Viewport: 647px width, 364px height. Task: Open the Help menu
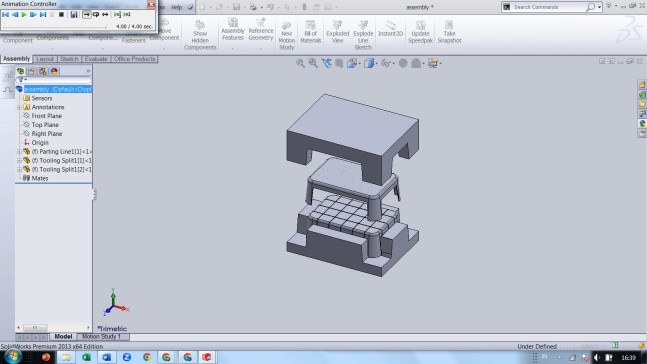click(x=177, y=7)
